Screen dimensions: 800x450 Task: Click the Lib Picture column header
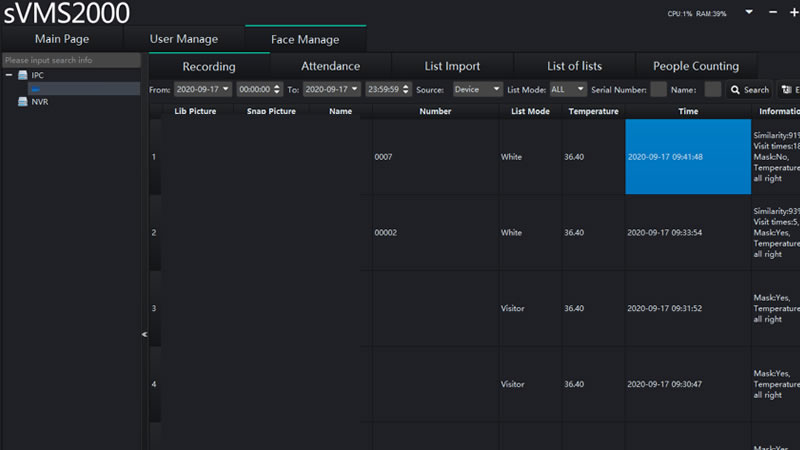(195, 111)
